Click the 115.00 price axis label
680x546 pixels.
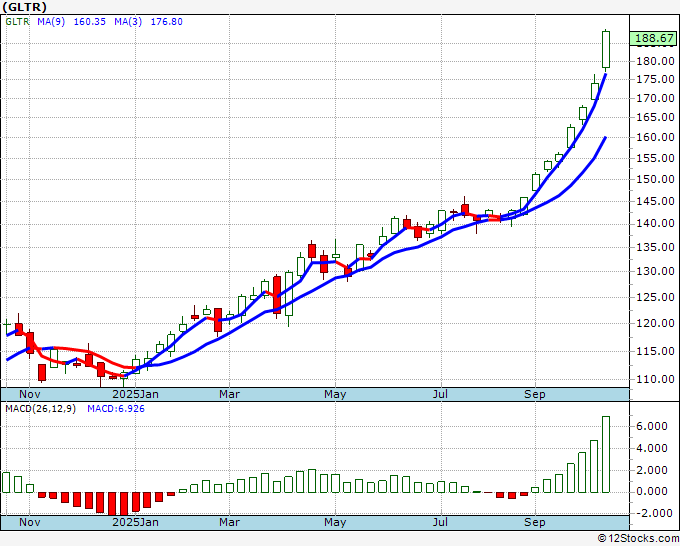tap(655, 351)
